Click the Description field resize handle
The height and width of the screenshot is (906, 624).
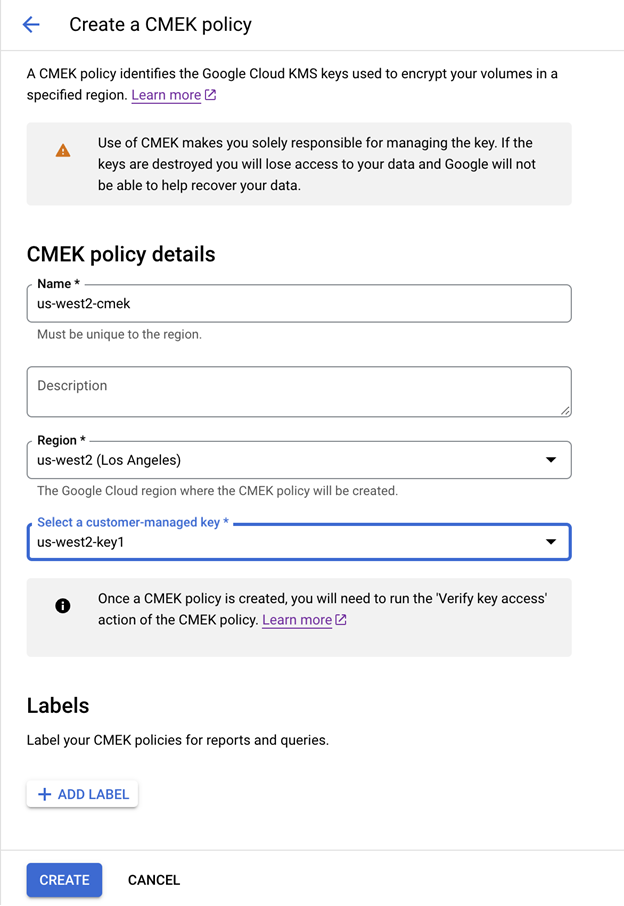(565, 409)
